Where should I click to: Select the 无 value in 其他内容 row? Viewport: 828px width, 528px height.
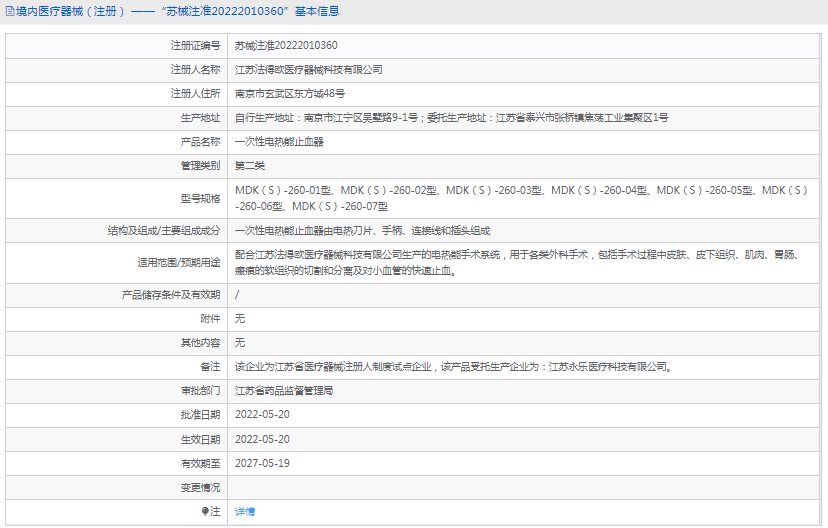(x=240, y=343)
